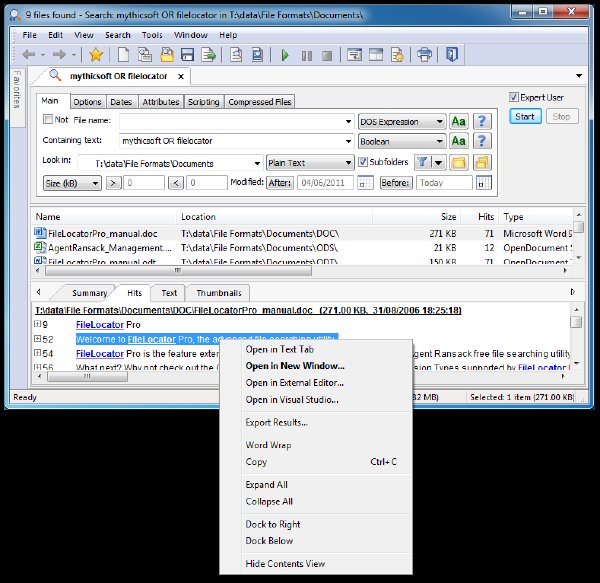
Task: Stop search using toolbar square icon
Action: coord(327,56)
